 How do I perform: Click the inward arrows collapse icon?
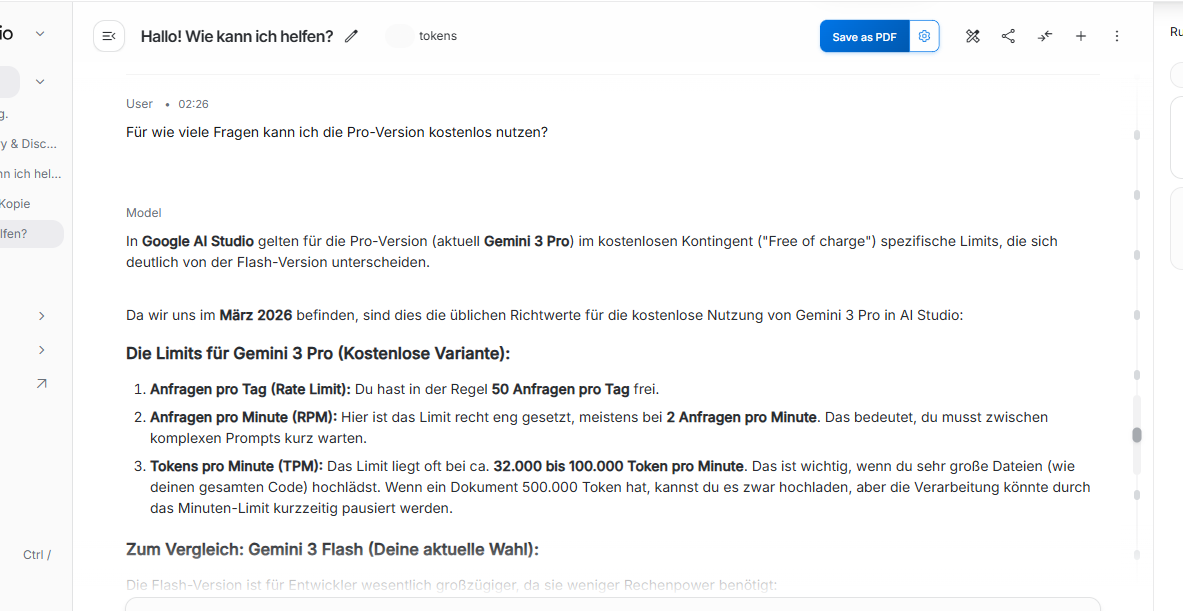click(1044, 36)
